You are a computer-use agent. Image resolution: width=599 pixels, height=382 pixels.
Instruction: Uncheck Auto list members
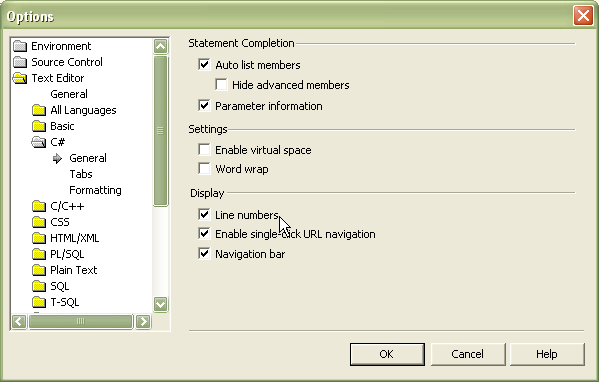[x=204, y=64]
